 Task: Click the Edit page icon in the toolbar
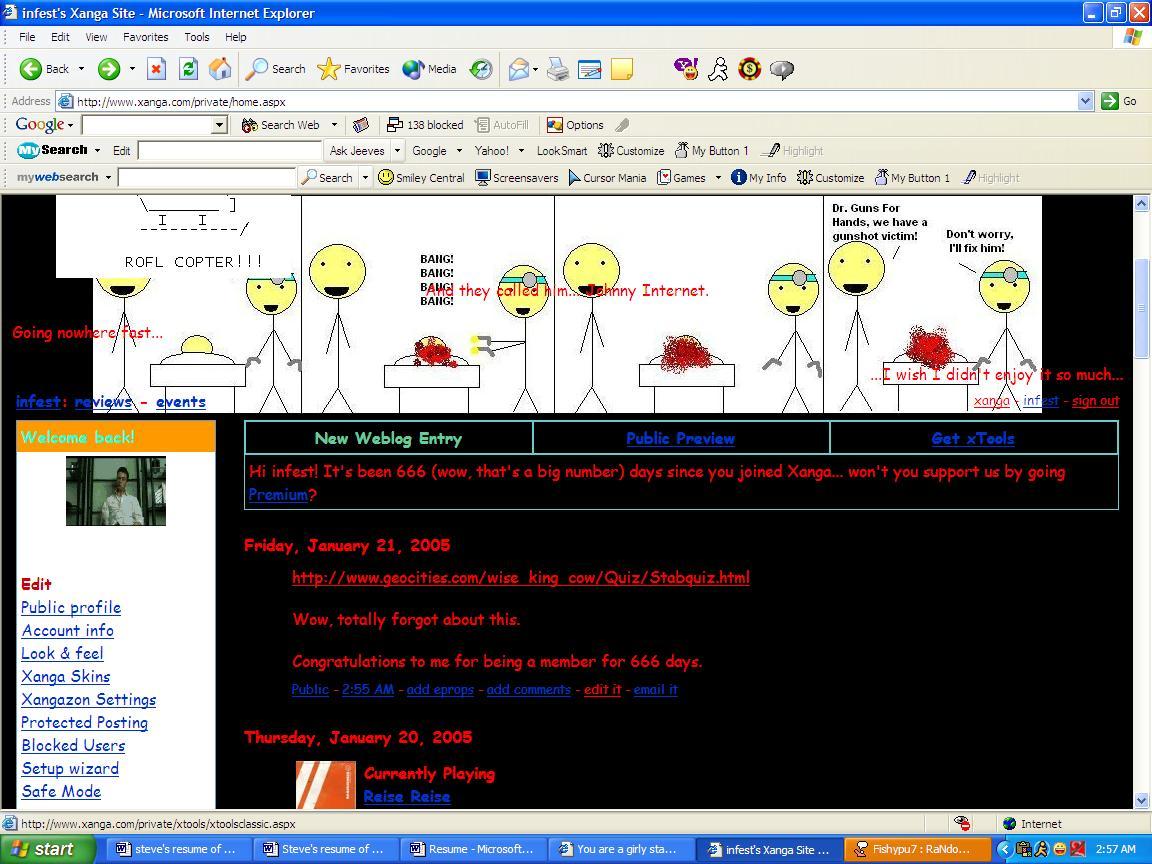click(589, 69)
